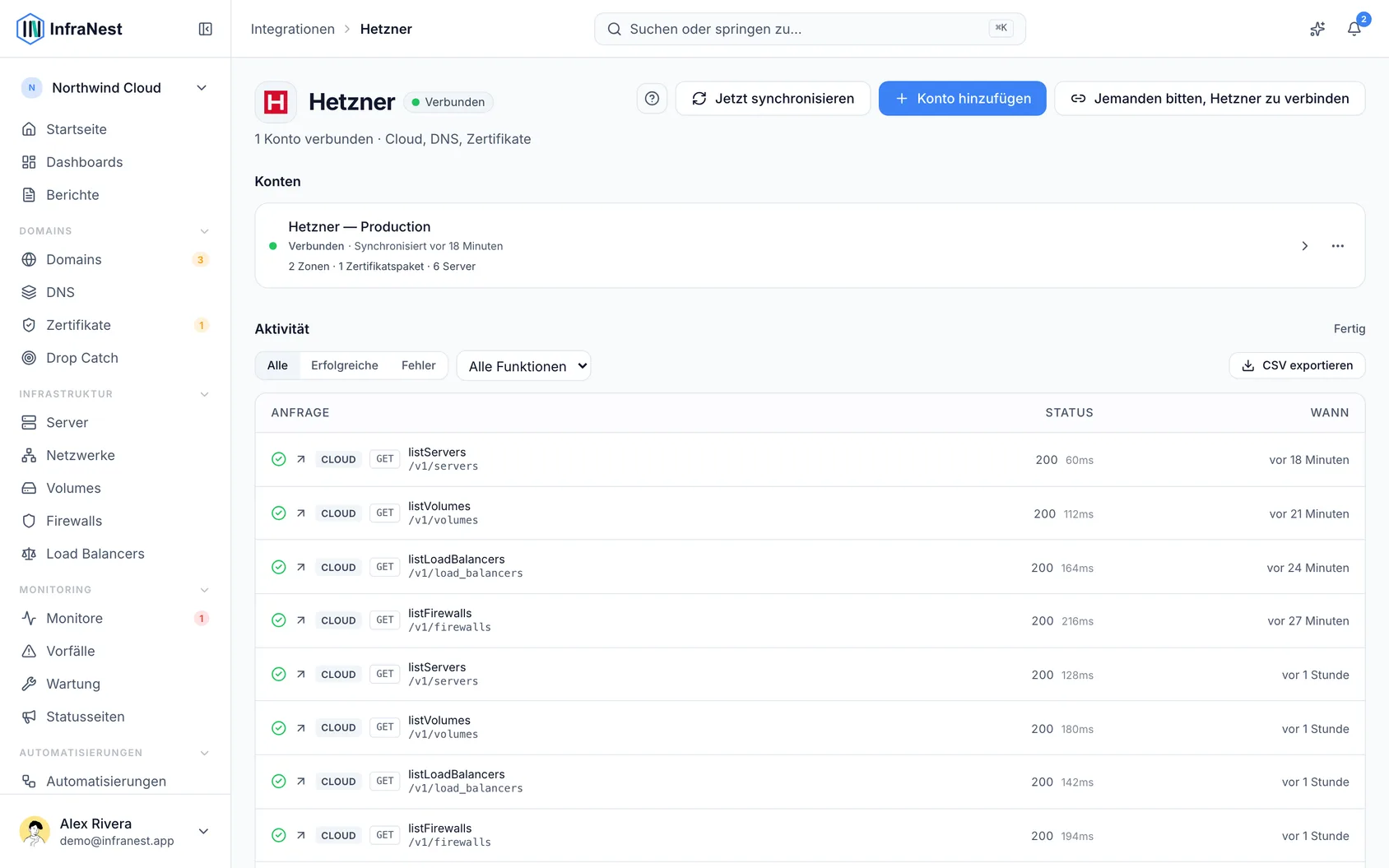Click Jetzt synchronisieren button

tap(773, 99)
